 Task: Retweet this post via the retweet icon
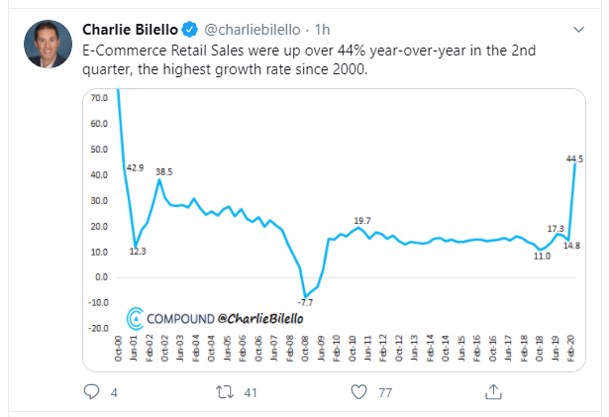coord(222,393)
